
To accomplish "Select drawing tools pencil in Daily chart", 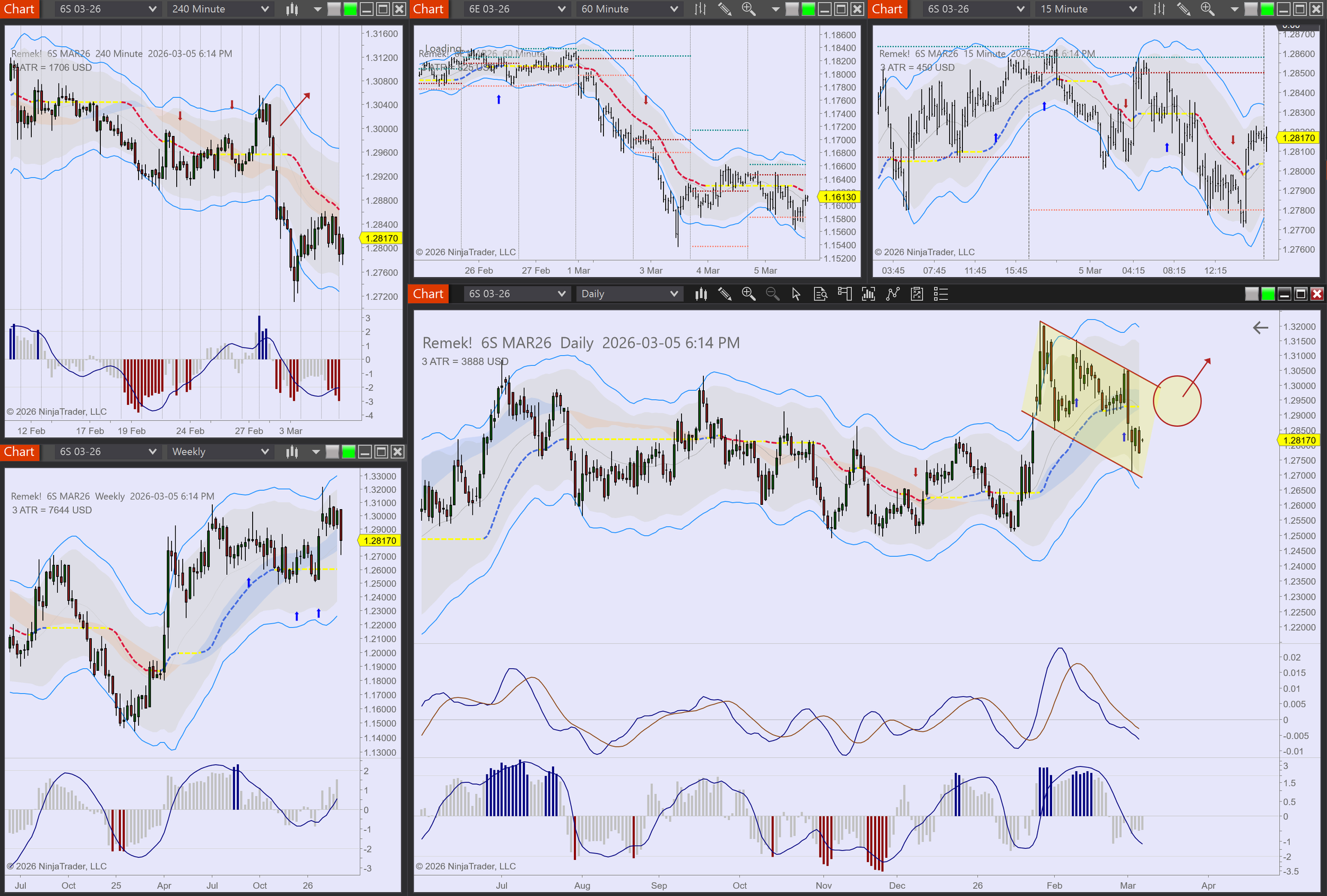I will coord(725,294).
